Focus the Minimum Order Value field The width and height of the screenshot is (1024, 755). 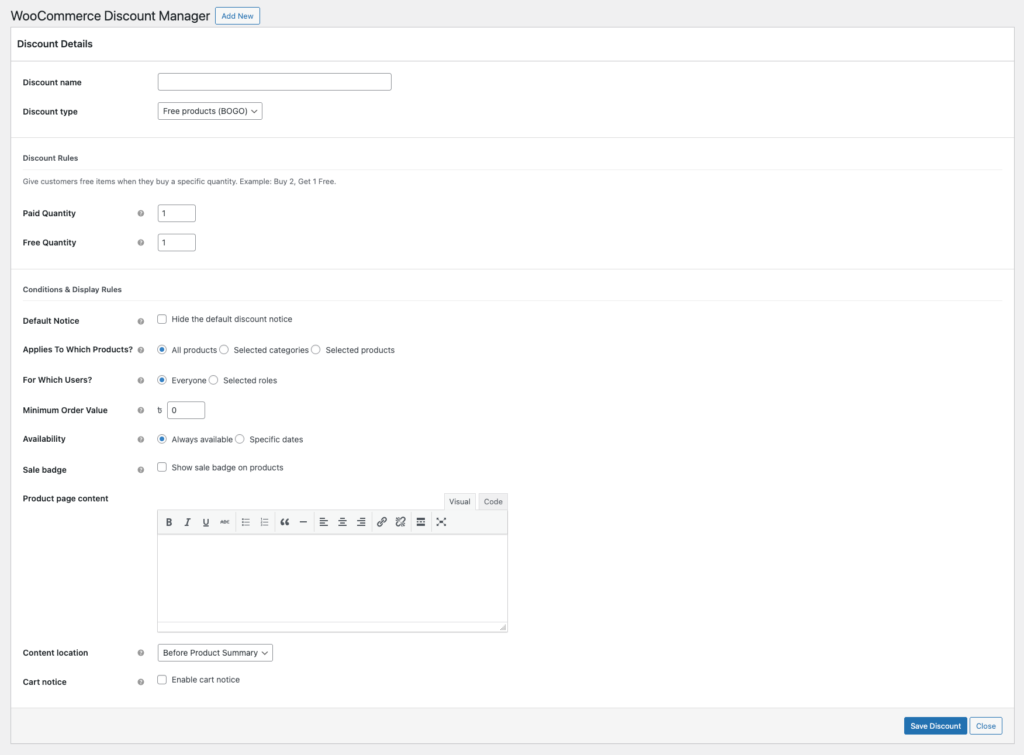tap(186, 410)
